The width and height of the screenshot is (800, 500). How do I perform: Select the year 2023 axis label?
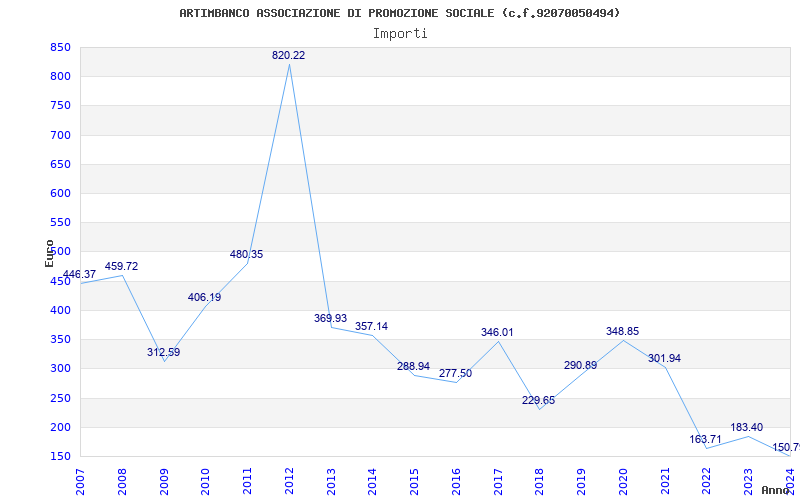[748, 482]
